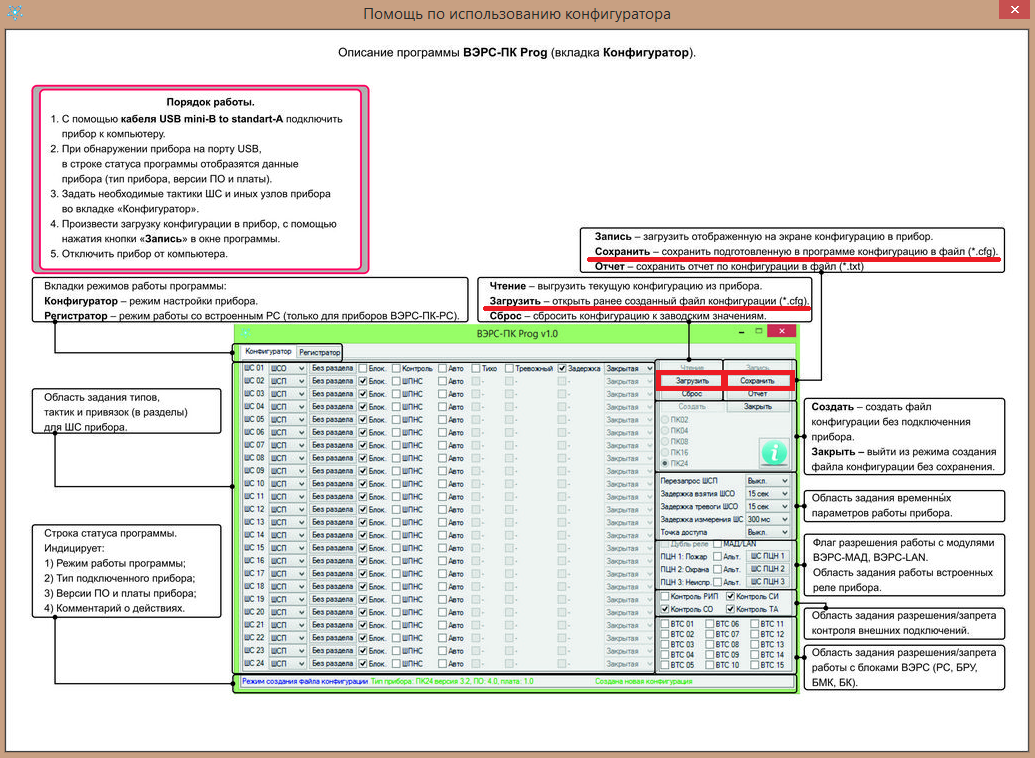Toggle the ШС 10 Авто checkbox

tap(442, 484)
